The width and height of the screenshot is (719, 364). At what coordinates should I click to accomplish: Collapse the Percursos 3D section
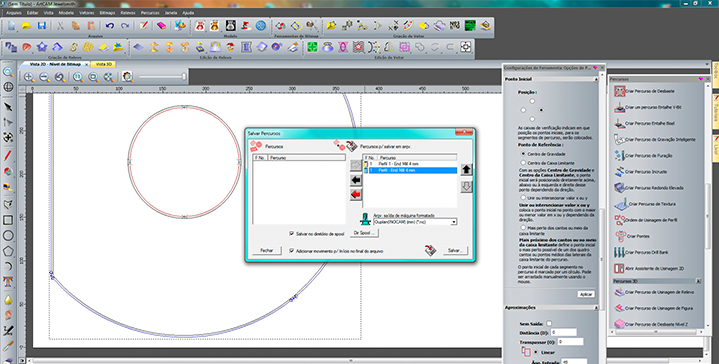pos(698,281)
